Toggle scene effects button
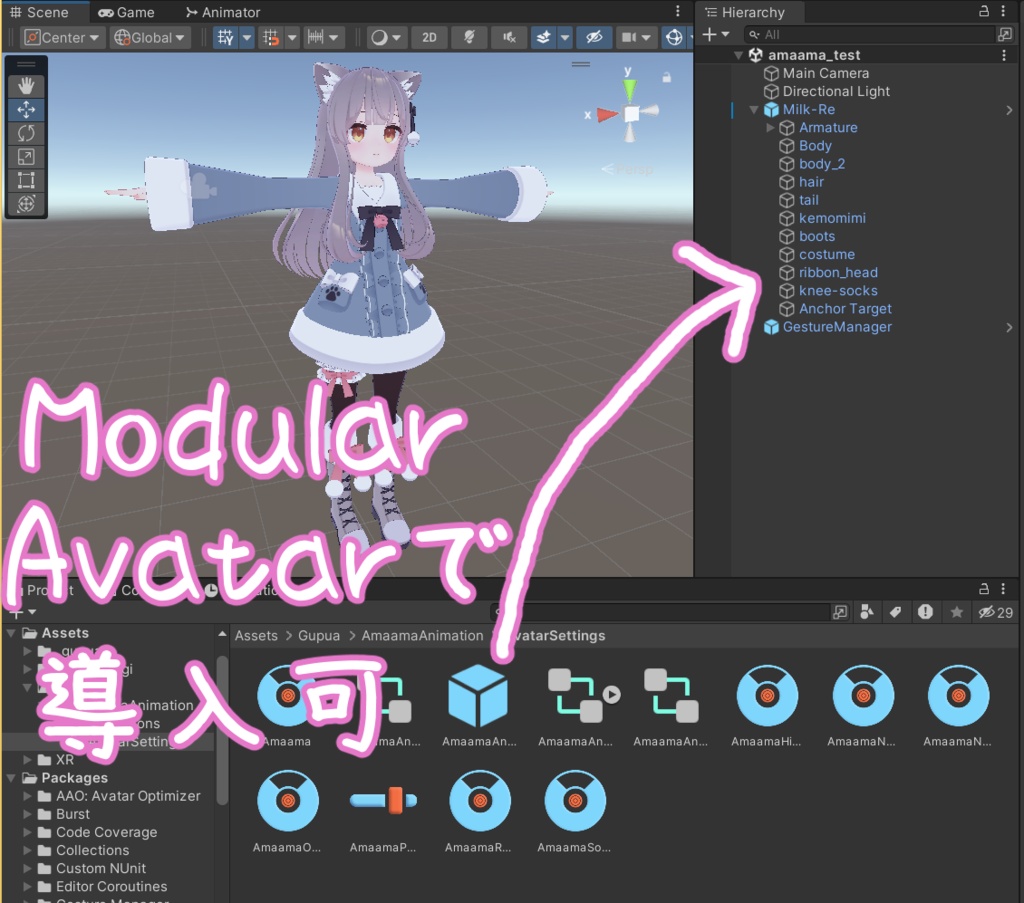The image size is (1024, 903). point(543,37)
